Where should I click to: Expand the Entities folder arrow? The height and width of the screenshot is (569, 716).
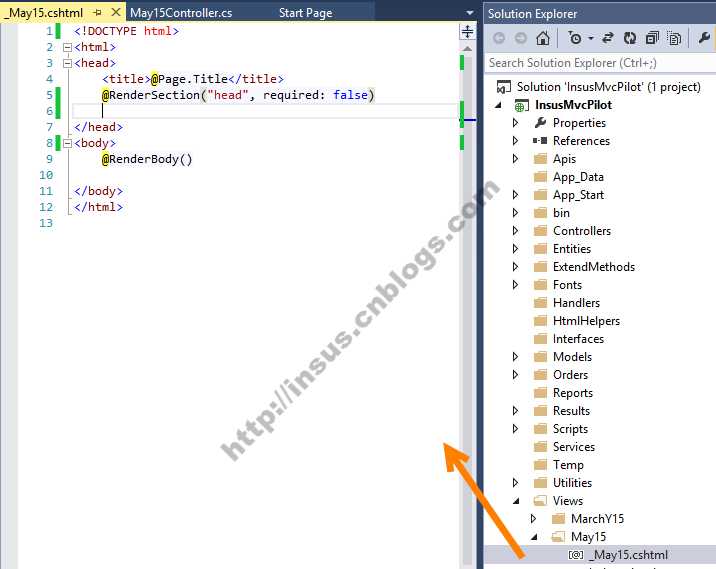pos(516,249)
